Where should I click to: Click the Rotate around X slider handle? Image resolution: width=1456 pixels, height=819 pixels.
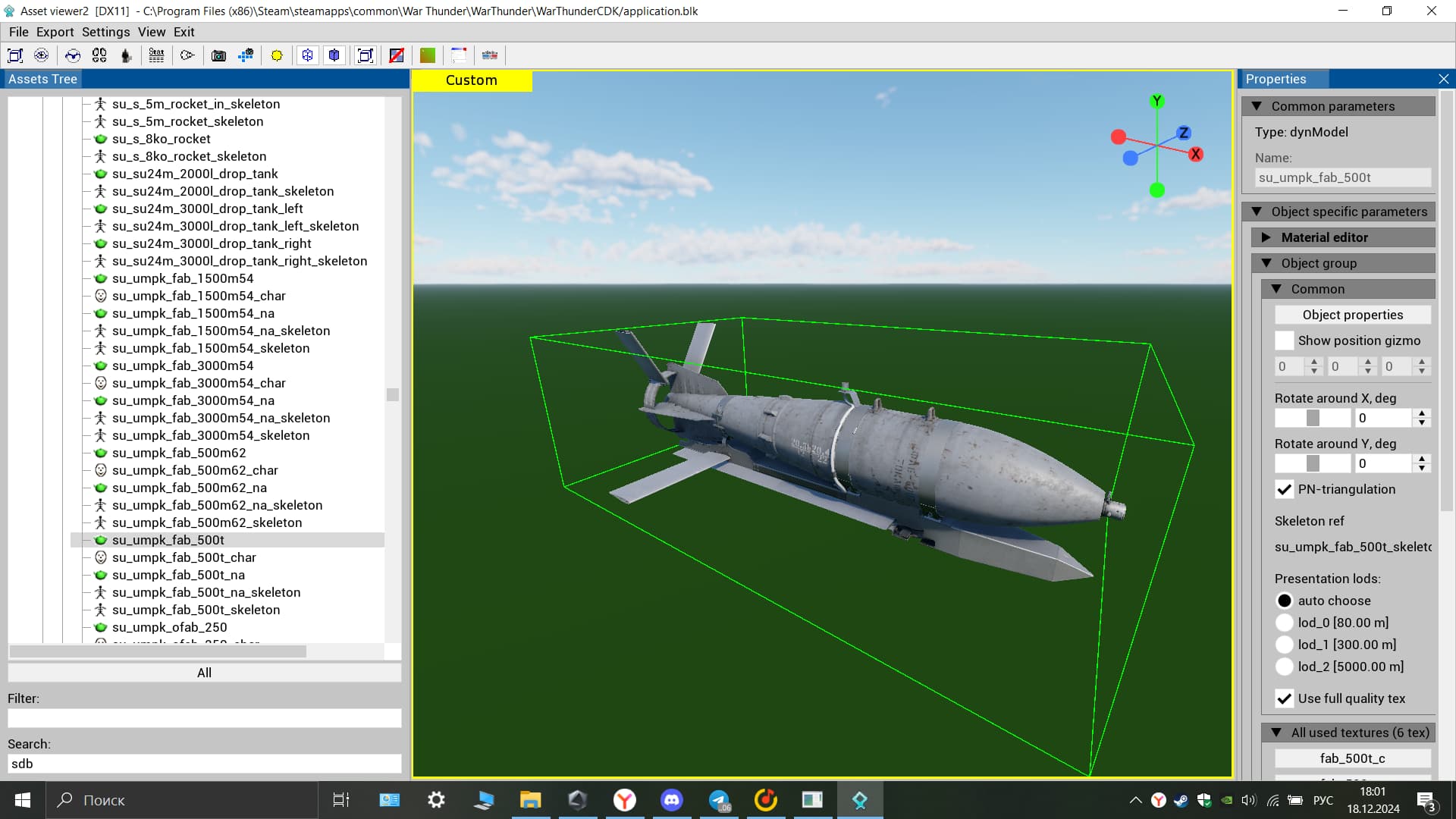point(1313,418)
